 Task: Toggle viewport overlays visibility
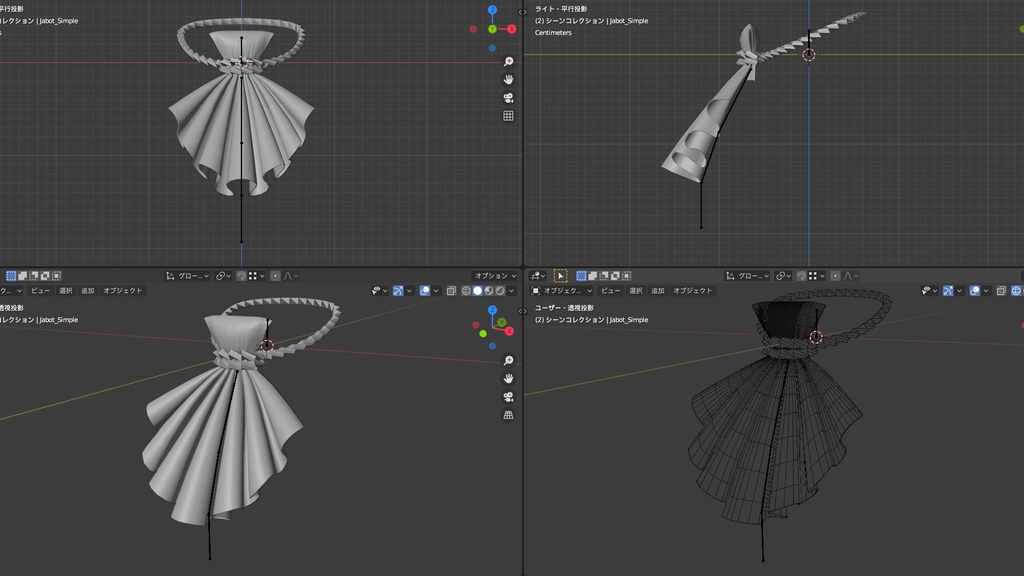[424, 290]
